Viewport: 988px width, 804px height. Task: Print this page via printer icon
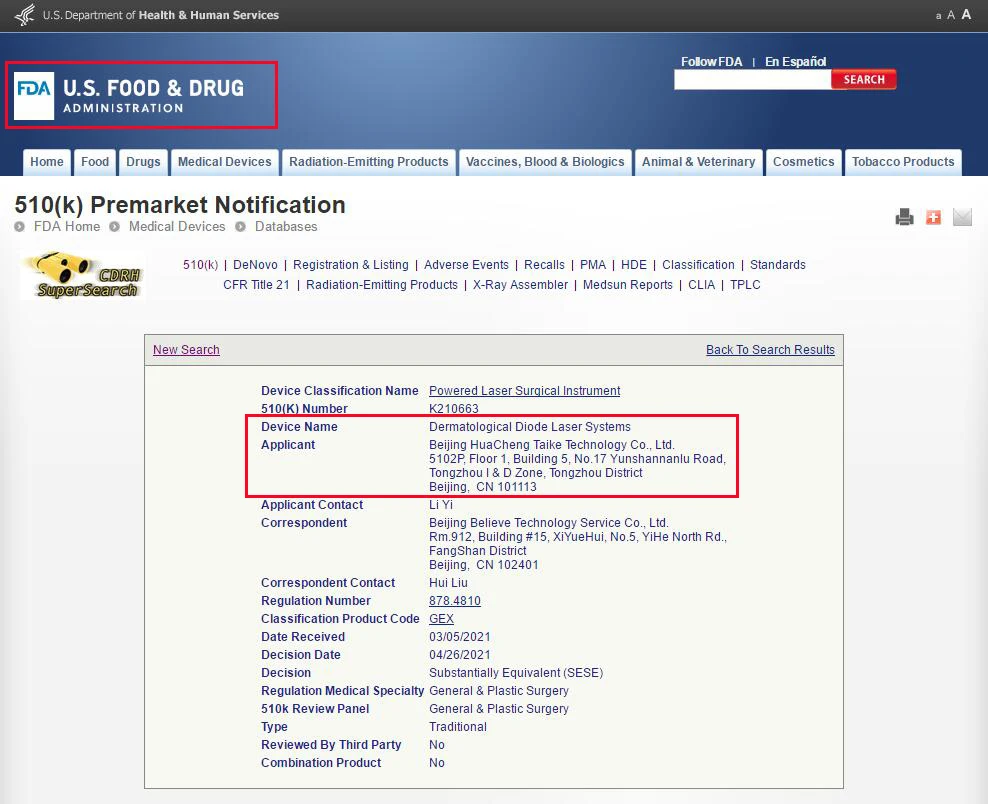904,217
